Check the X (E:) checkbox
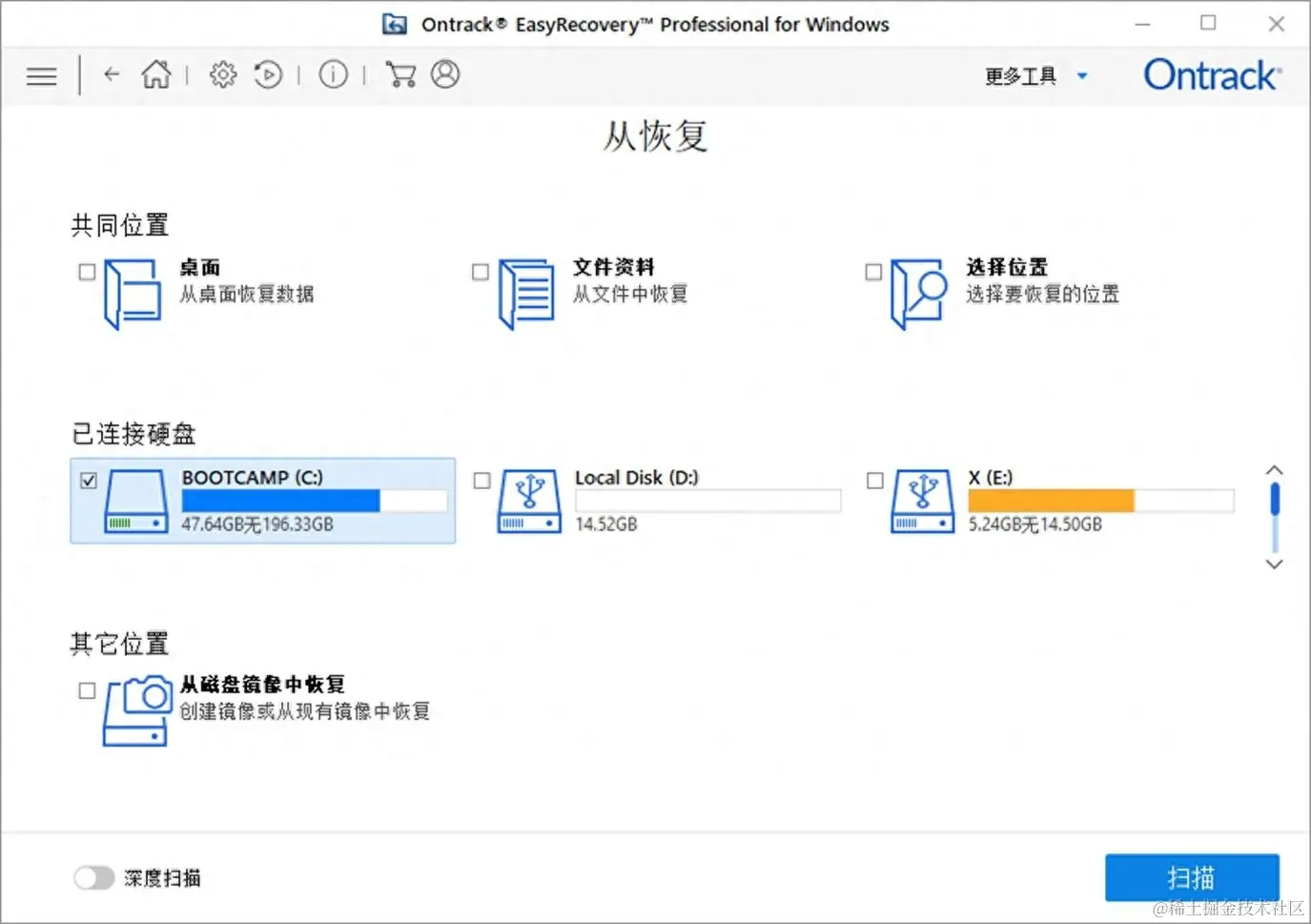The image size is (1311, 924). coord(875,481)
